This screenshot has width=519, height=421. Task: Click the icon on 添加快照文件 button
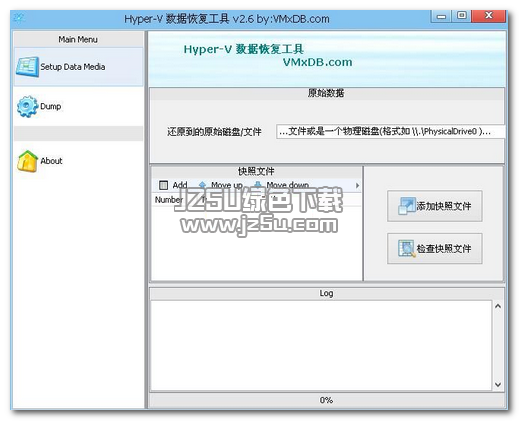(407, 206)
